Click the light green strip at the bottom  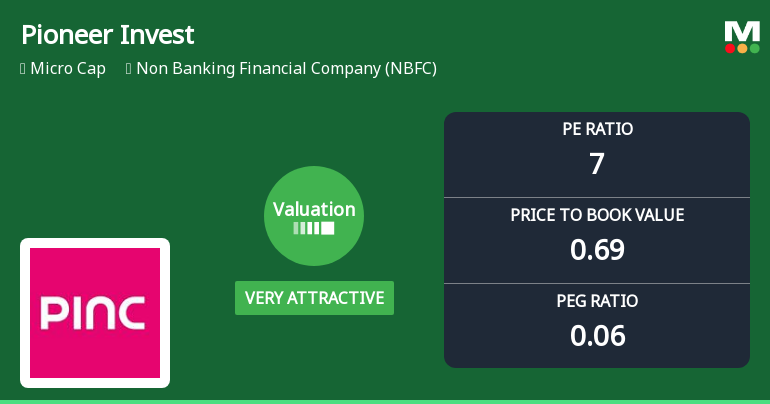[x=385, y=401]
